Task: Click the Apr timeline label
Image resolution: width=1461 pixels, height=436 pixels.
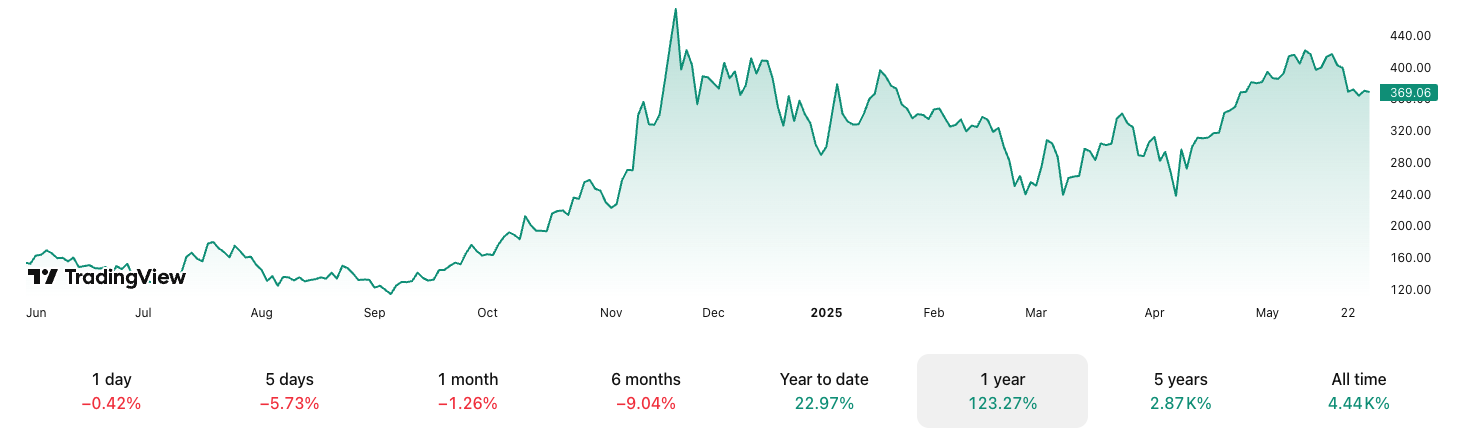Action: [1154, 313]
